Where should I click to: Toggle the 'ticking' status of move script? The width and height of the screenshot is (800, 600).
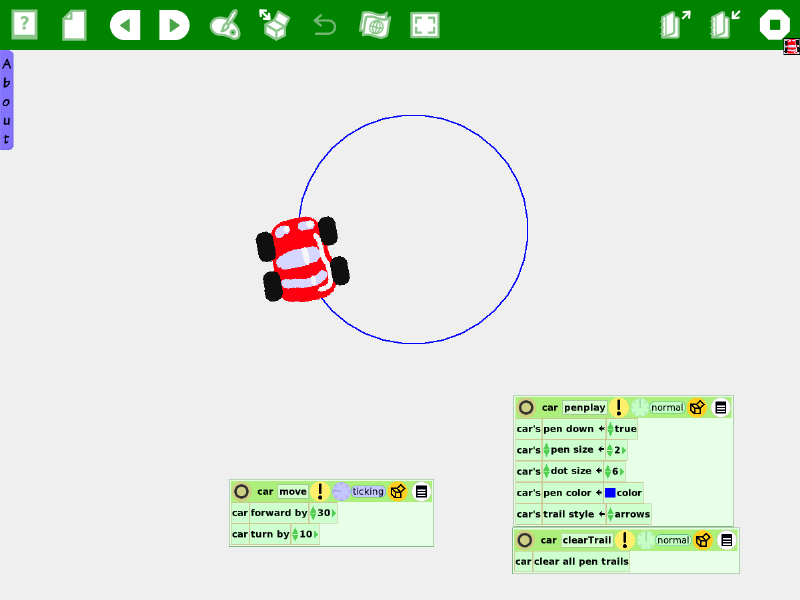pos(367,491)
